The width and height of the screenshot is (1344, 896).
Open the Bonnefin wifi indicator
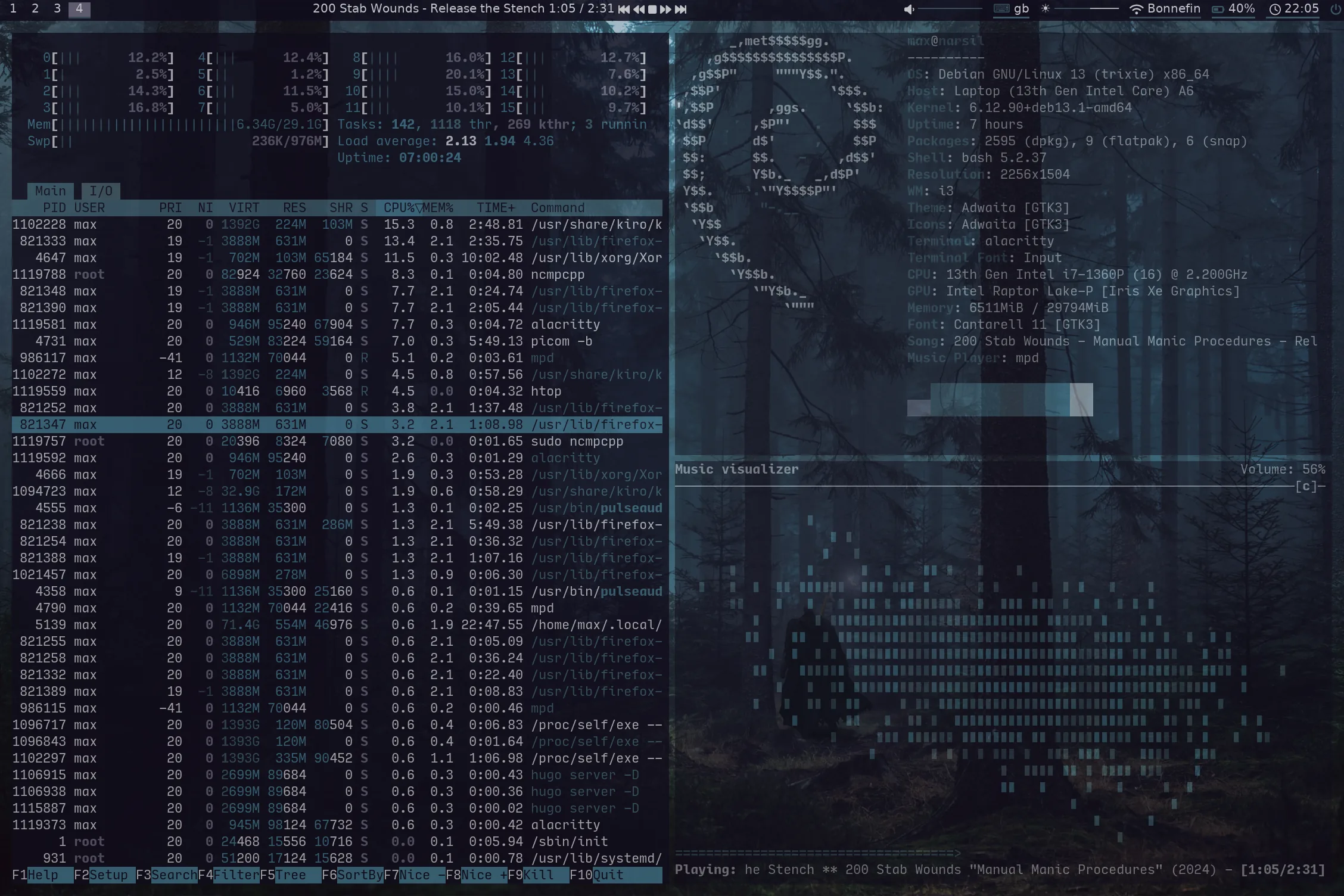coord(1165,9)
